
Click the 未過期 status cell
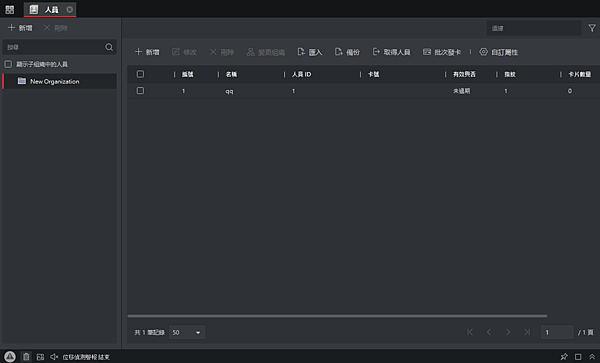point(461,91)
